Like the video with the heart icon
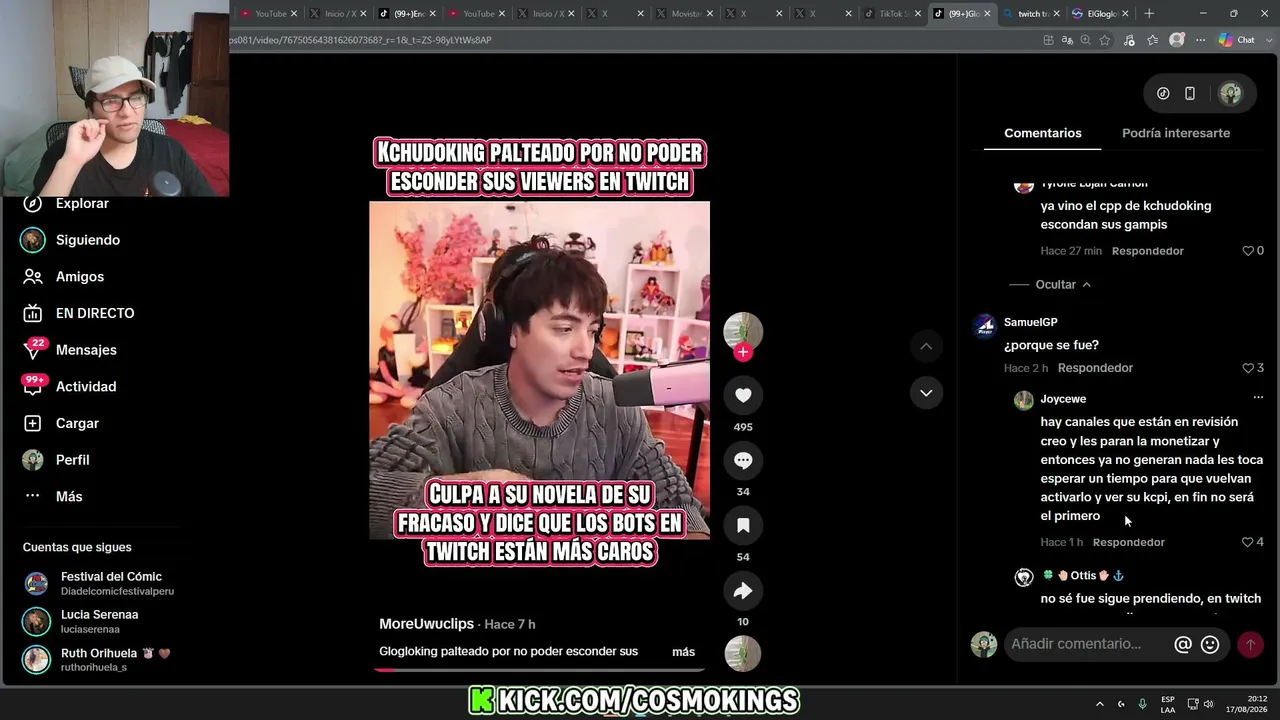Screen dimensions: 1280x720 point(743,395)
